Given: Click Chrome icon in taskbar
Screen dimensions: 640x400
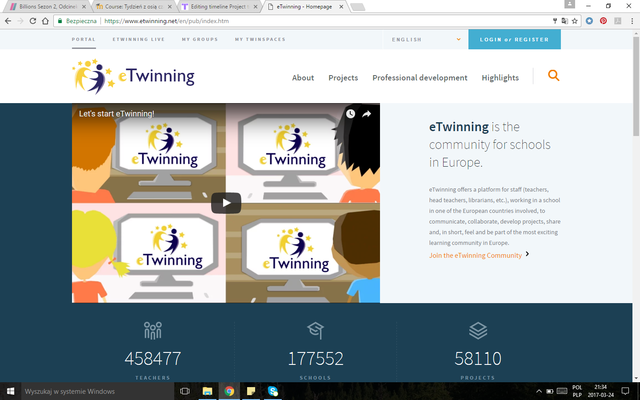Looking at the screenshot, I should 229,391.
